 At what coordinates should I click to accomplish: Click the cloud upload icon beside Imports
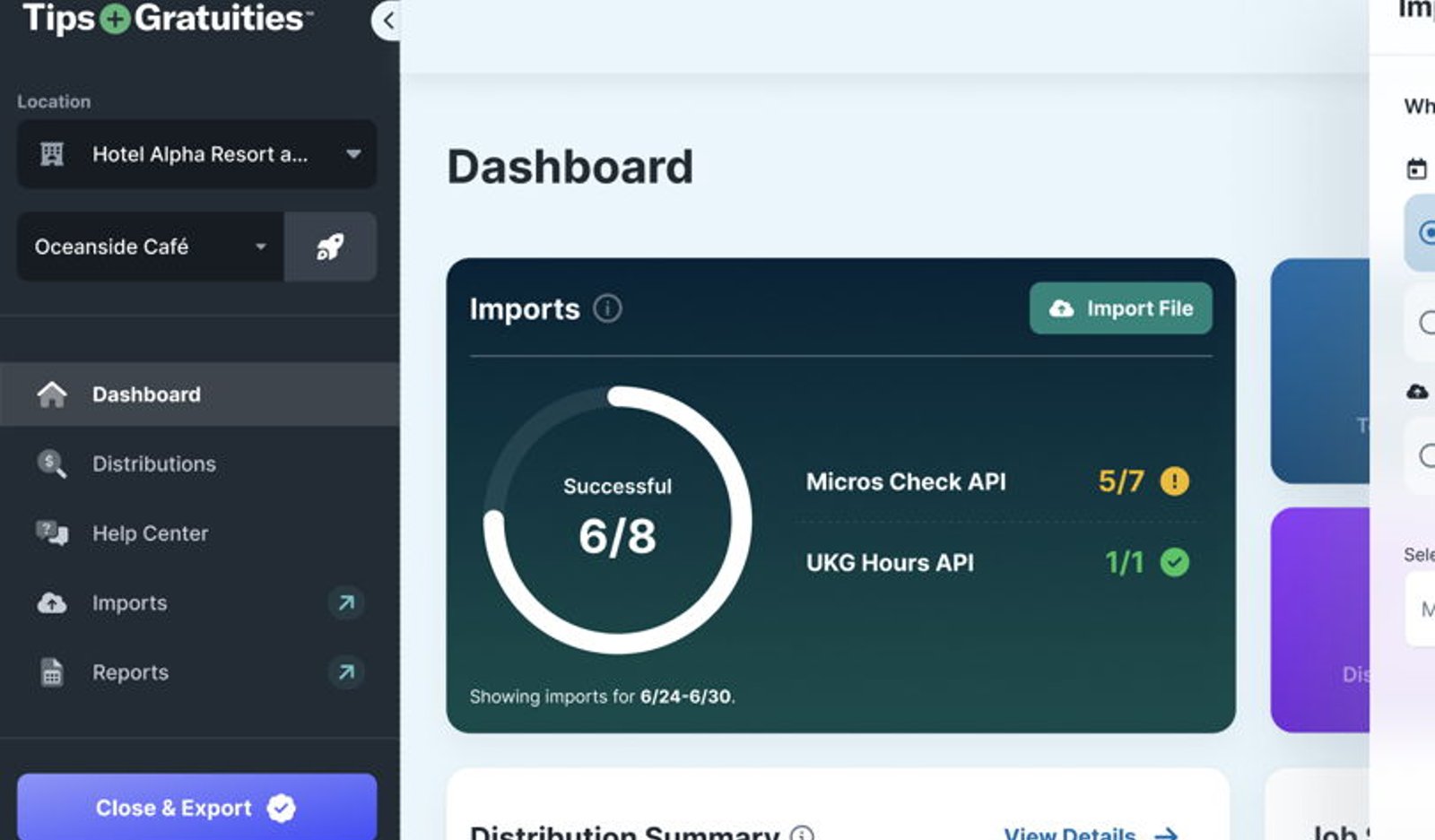[x=52, y=602]
